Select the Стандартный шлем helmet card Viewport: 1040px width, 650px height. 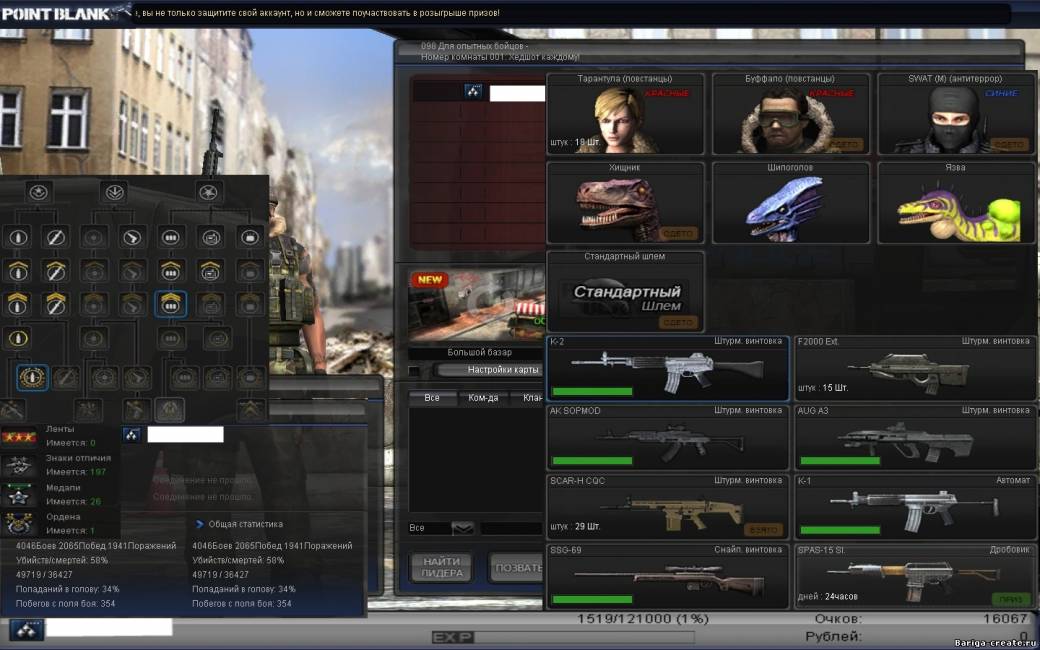click(x=625, y=292)
